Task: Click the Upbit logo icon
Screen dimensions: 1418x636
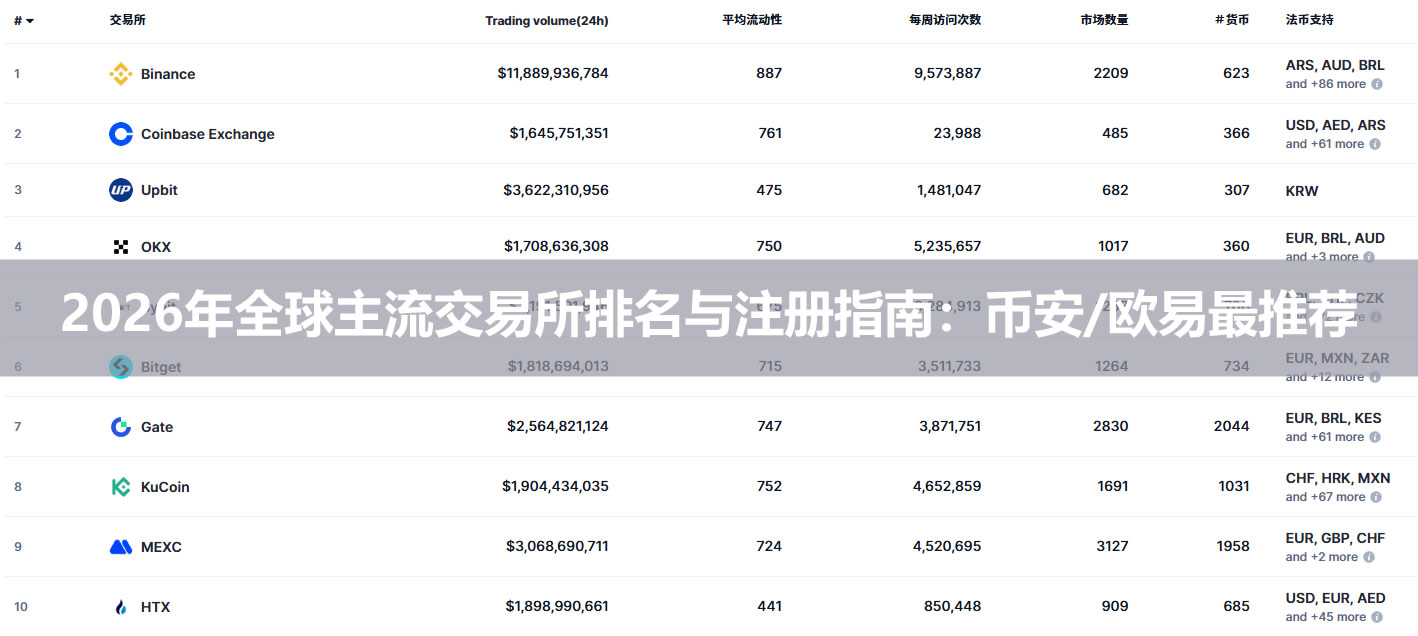Action: click(121, 190)
